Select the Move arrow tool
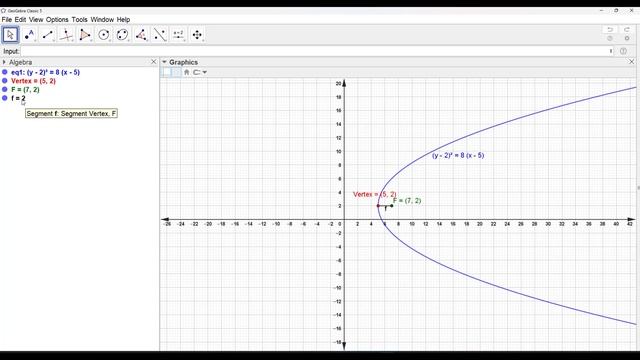 pos(11,35)
